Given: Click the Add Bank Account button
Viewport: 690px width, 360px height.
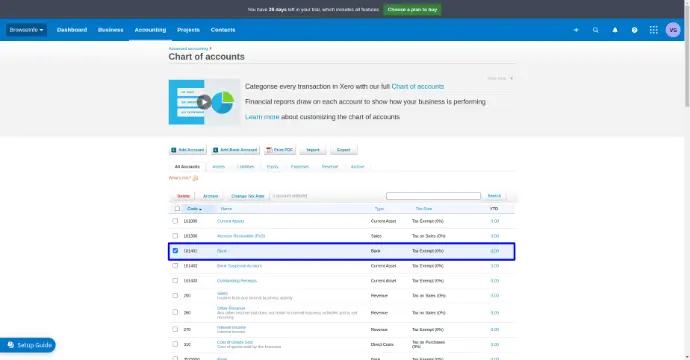Looking at the screenshot, I should [x=235, y=150].
